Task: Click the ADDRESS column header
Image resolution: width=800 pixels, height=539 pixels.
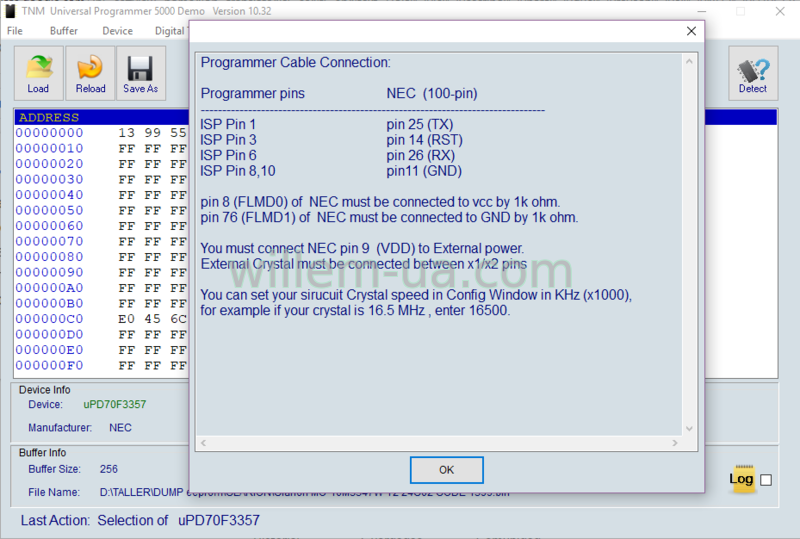Action: click(49, 117)
